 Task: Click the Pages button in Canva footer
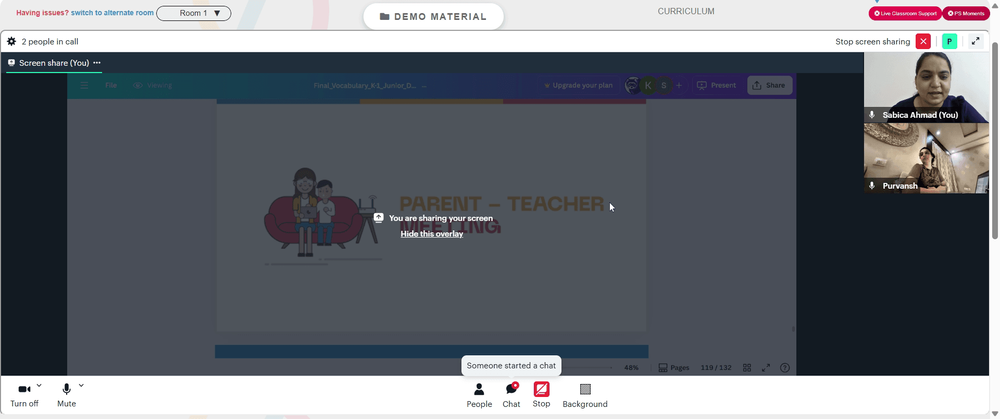point(674,368)
